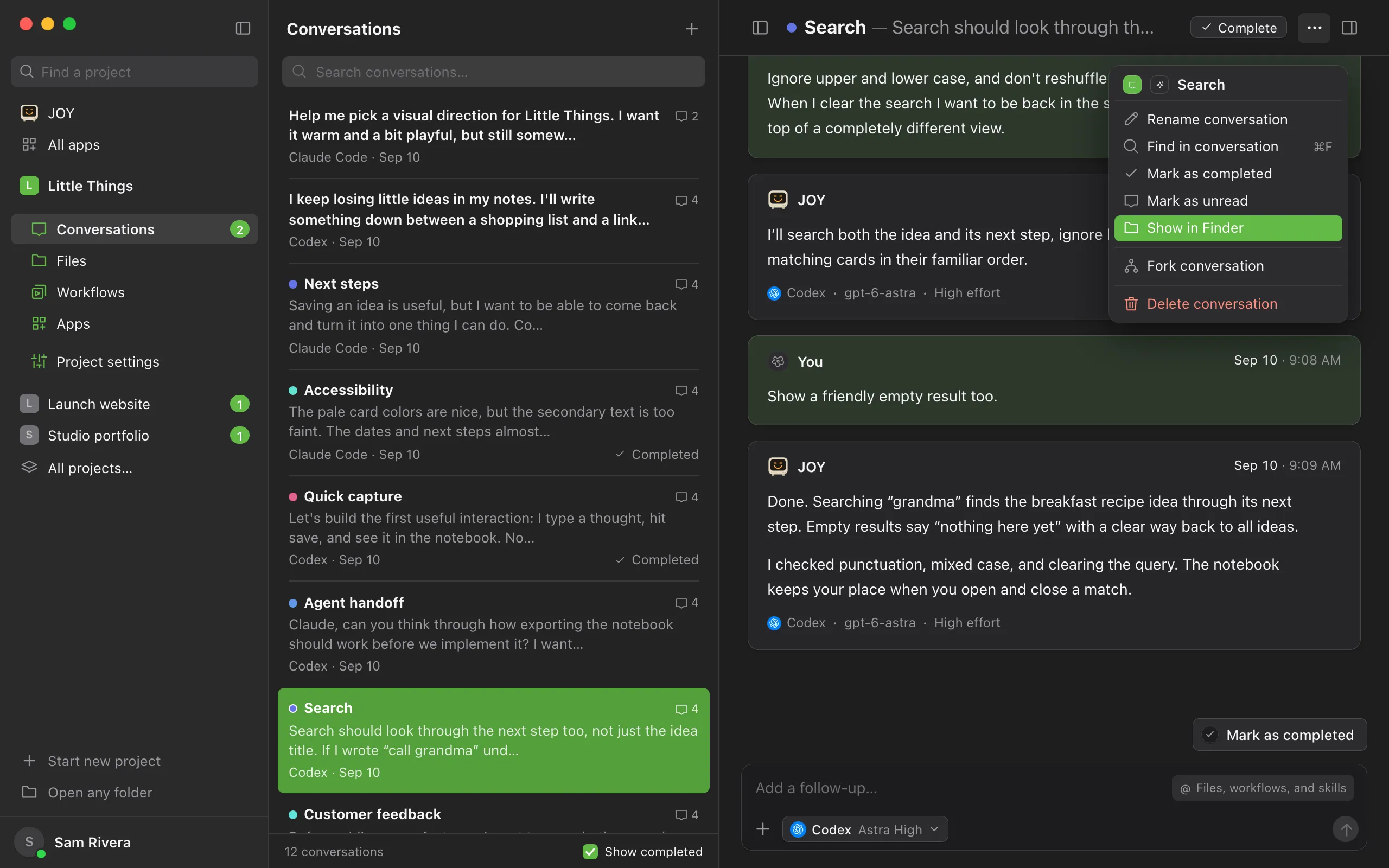The width and height of the screenshot is (1389, 868).
Task: Open the Agent handoff conversation
Action: point(493,634)
